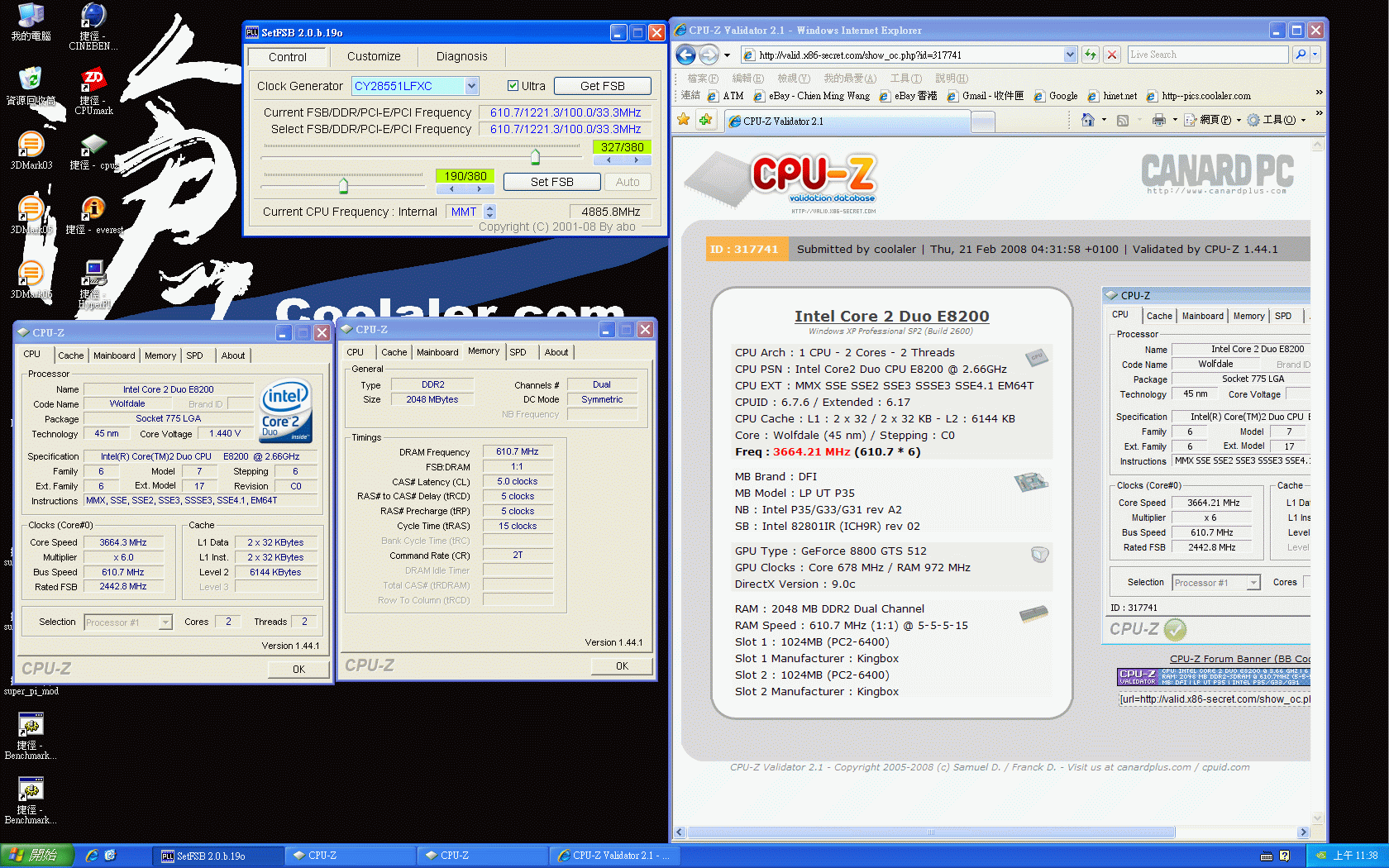The height and width of the screenshot is (868, 1389).
Task: Click SetFSB taskbar button
Action: click(x=217, y=856)
